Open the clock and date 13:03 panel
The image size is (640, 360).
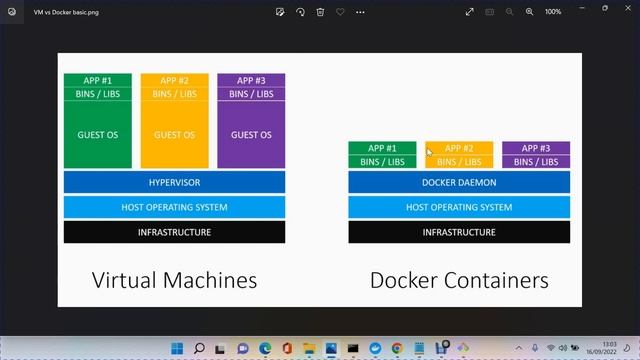(601, 348)
